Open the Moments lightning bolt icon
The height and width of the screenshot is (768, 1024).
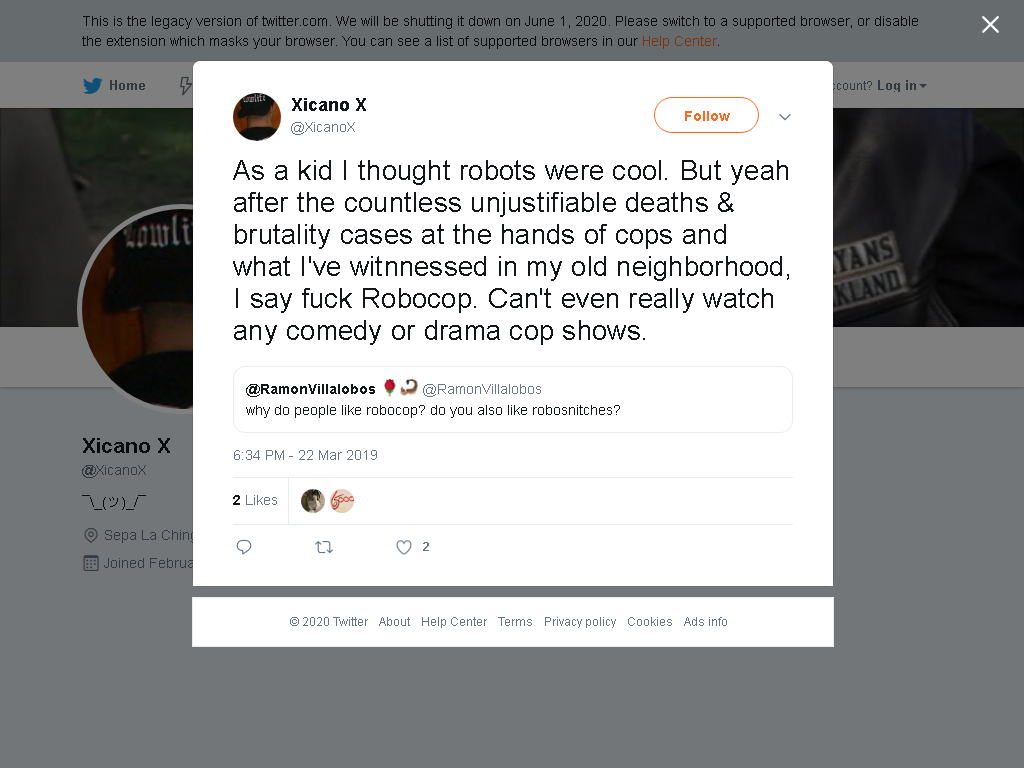186,86
